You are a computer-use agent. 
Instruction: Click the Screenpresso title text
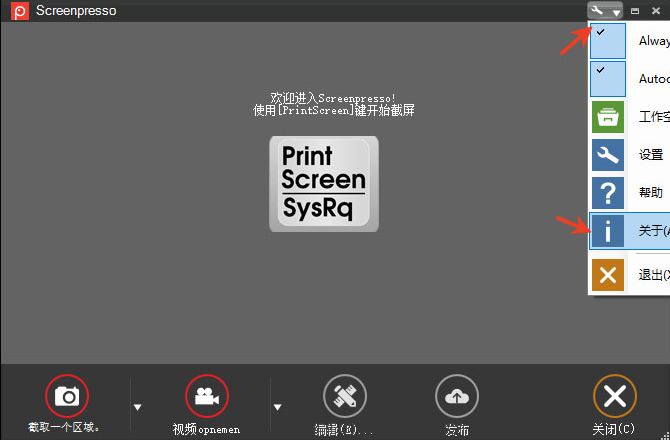point(76,11)
